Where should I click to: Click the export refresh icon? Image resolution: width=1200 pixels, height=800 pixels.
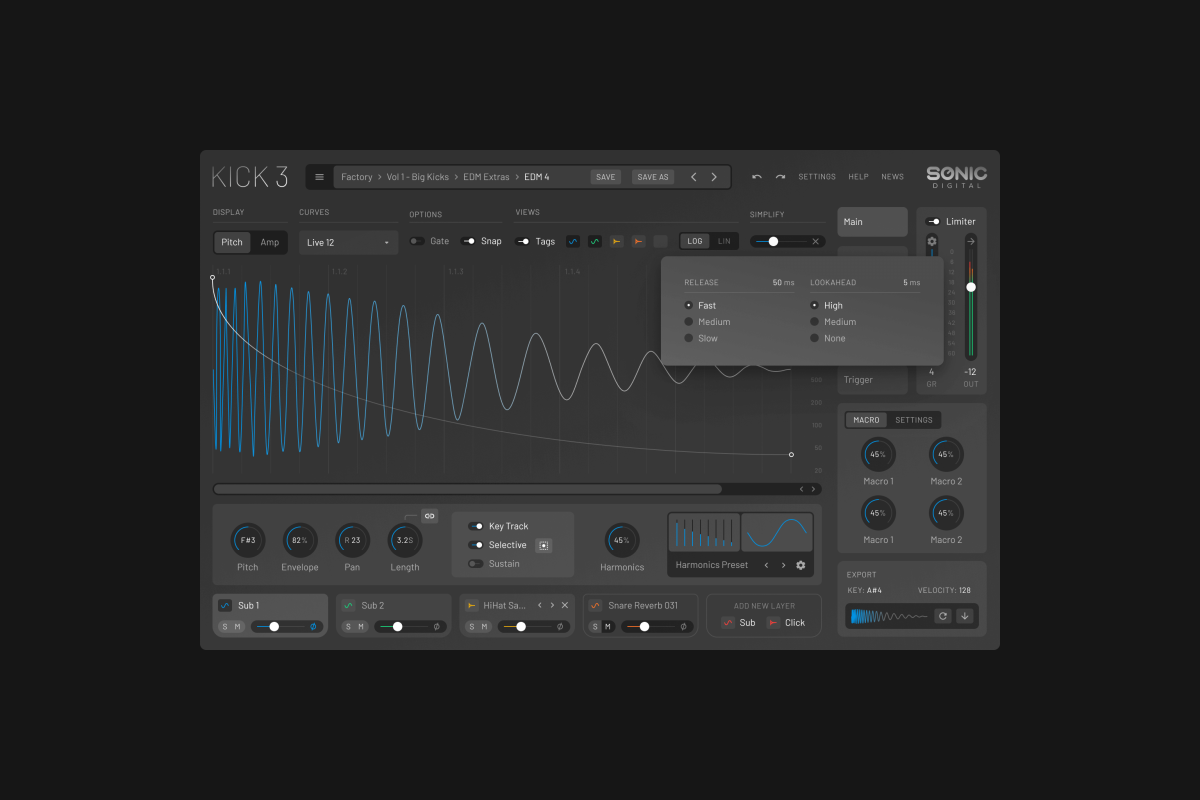click(x=942, y=616)
